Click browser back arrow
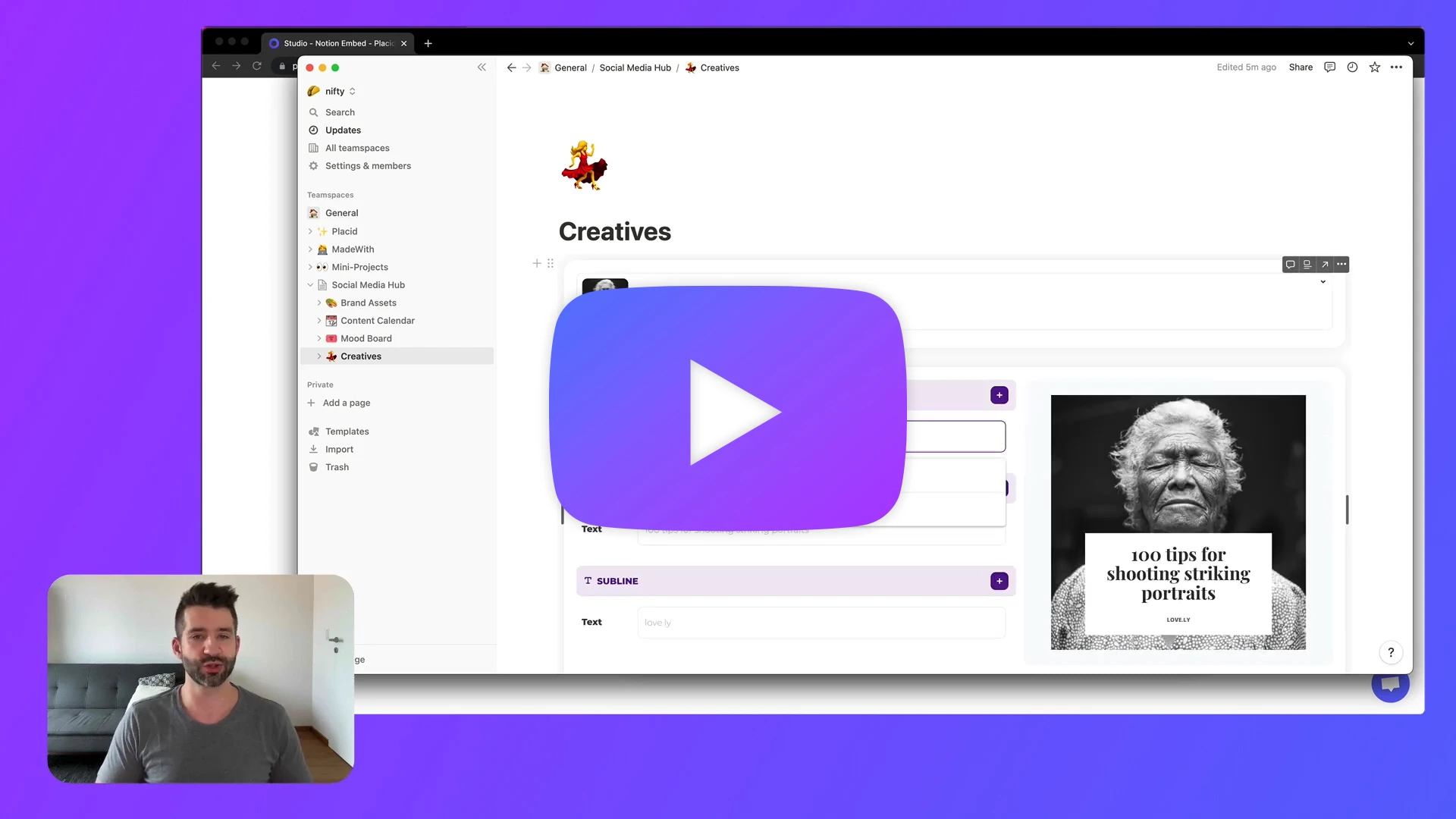1456x819 pixels. (216, 66)
